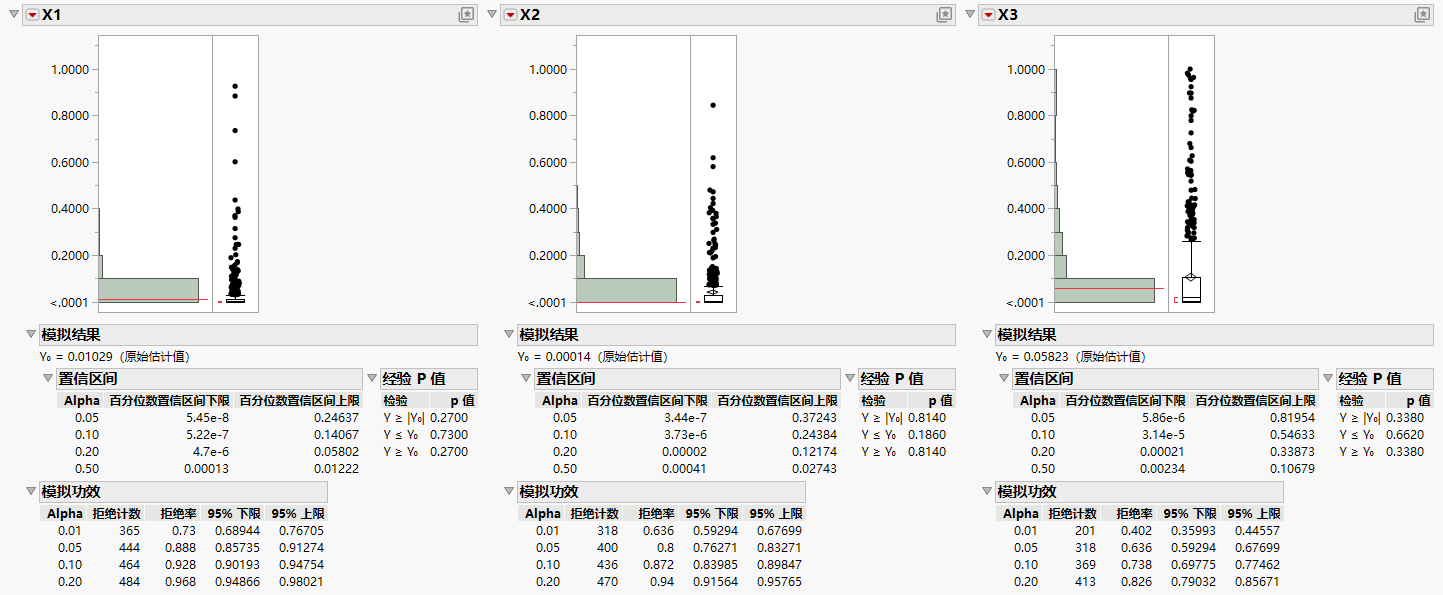The height and width of the screenshot is (595, 1443).
Task: Select the X3 histogram lowest bar
Action: tap(1104, 290)
